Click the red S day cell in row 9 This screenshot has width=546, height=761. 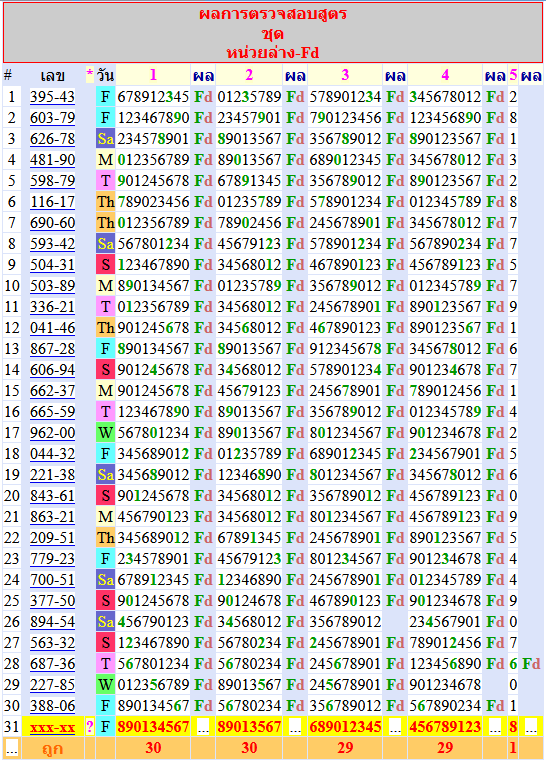[105, 265]
